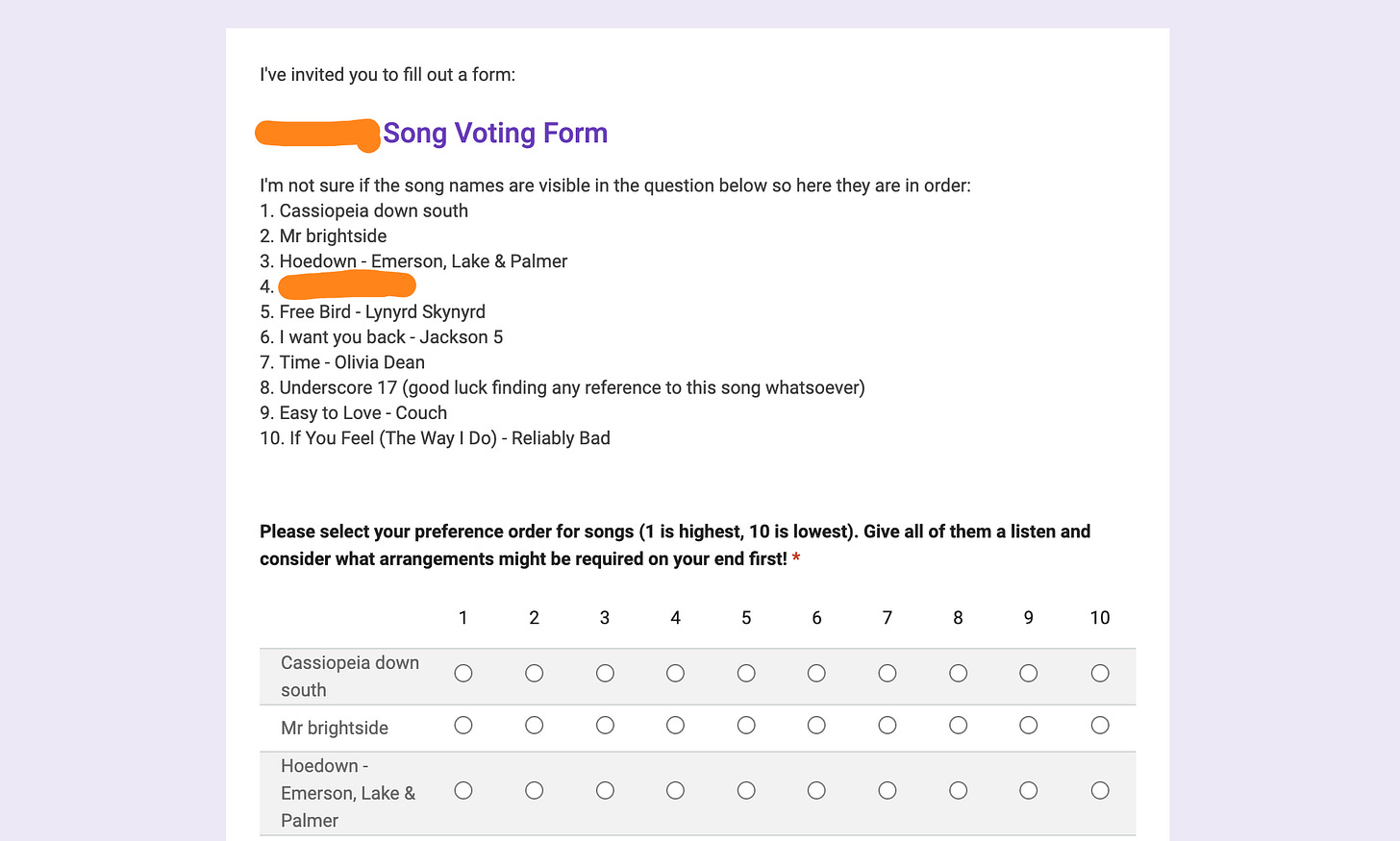Give Hoedown - Emerson, Lake & Palmer rank 10
1400x841 pixels.
point(1100,791)
